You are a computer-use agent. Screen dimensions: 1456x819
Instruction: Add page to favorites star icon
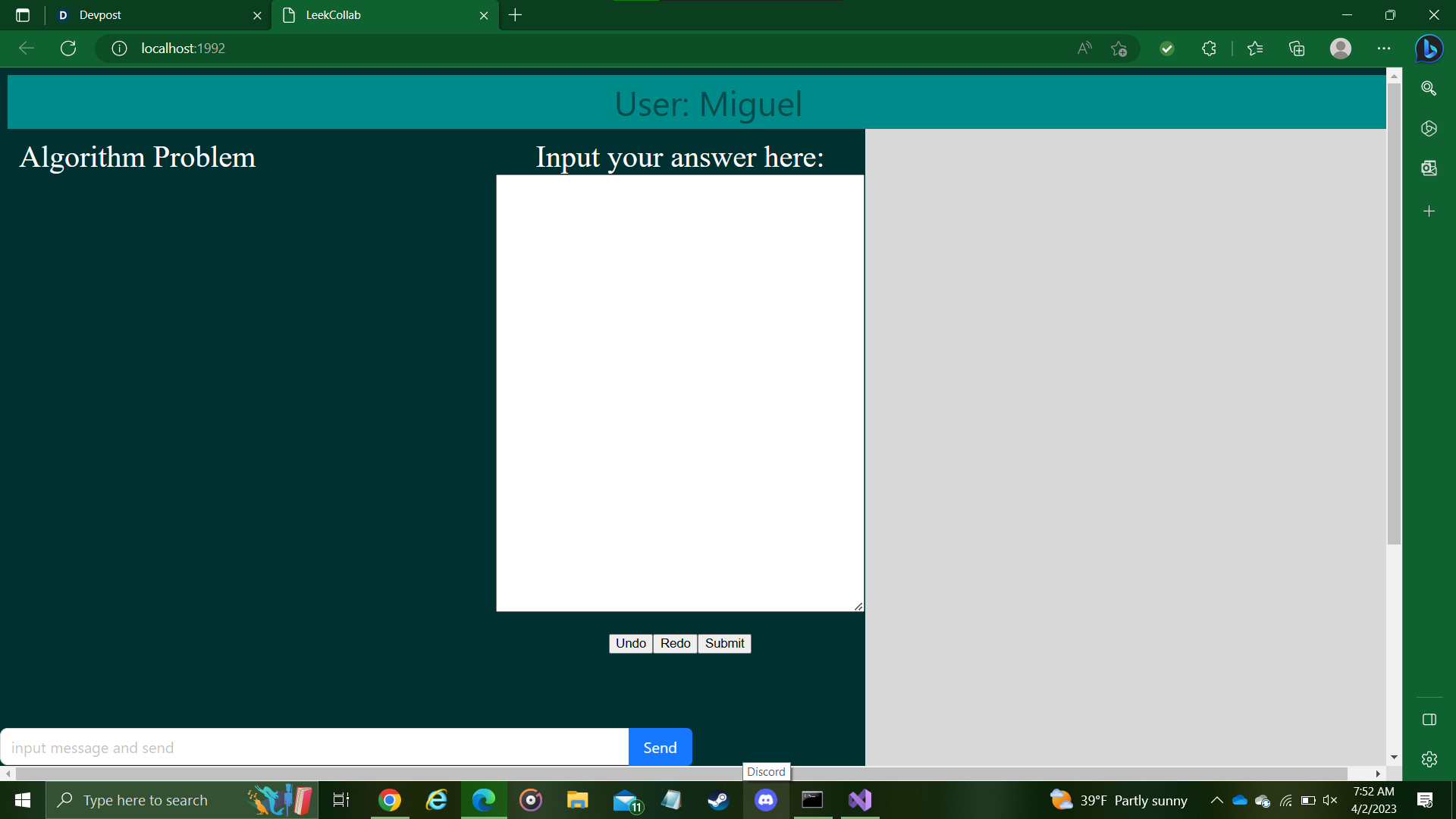click(1119, 49)
